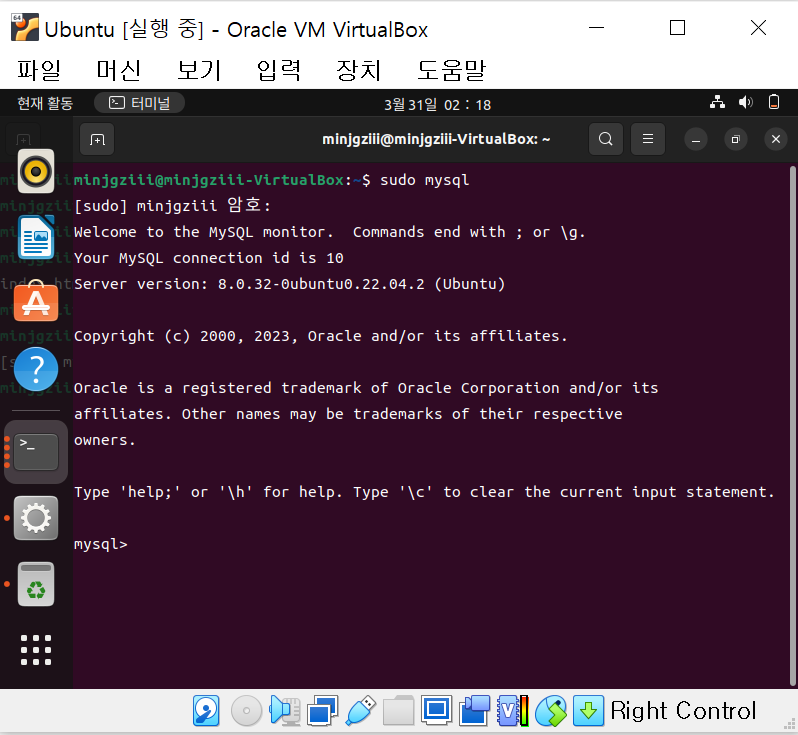Click the display monitor status icon
Image resolution: width=798 pixels, height=735 pixels.
(x=437, y=711)
